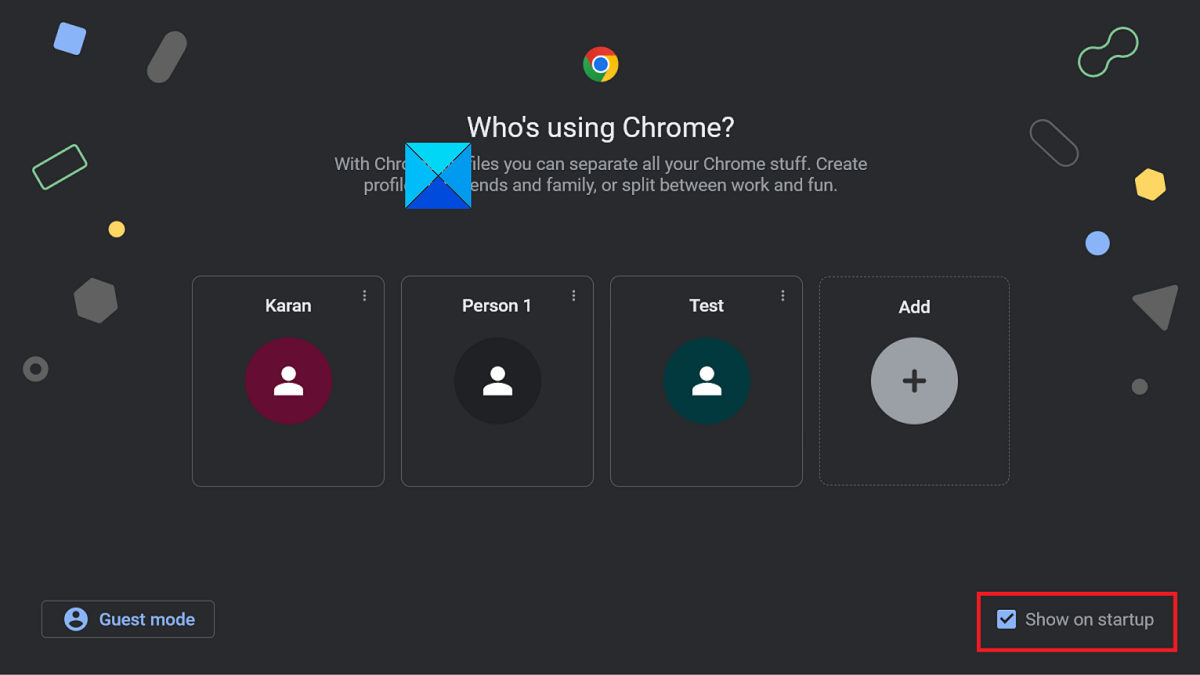This screenshot has width=1200, height=675.
Task: Click the plus icon to add a profile
Action: (914, 381)
